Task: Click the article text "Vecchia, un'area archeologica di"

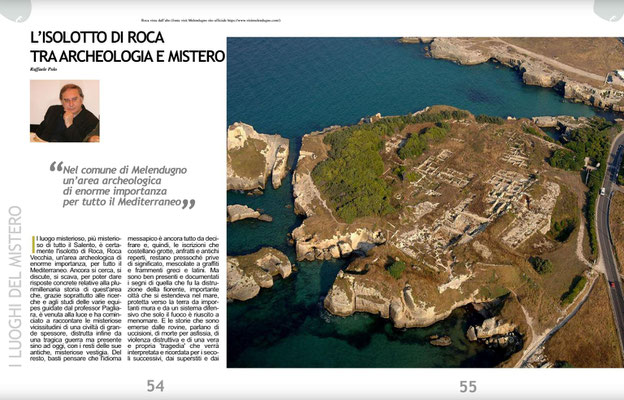Action: [76, 257]
